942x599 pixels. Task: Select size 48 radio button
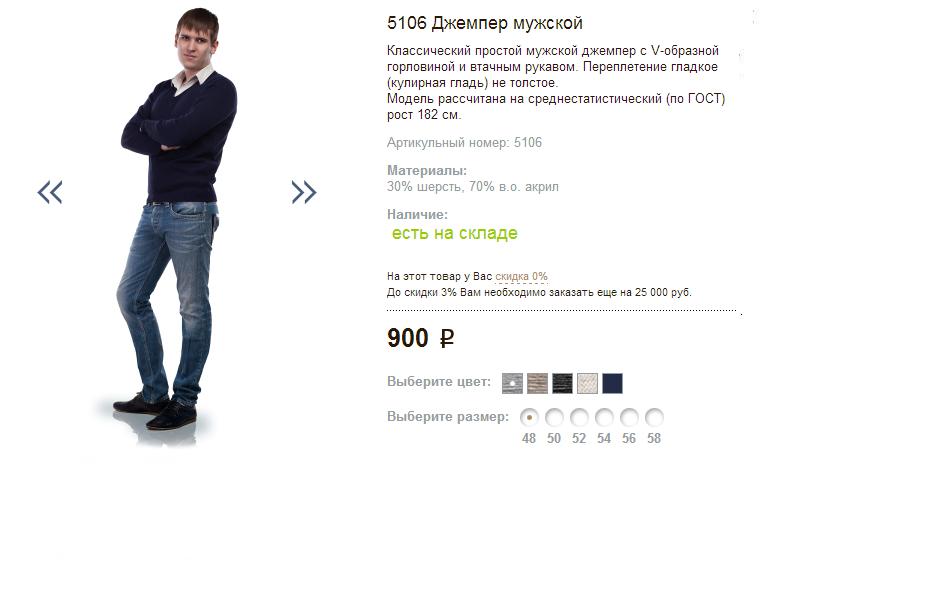[529, 417]
